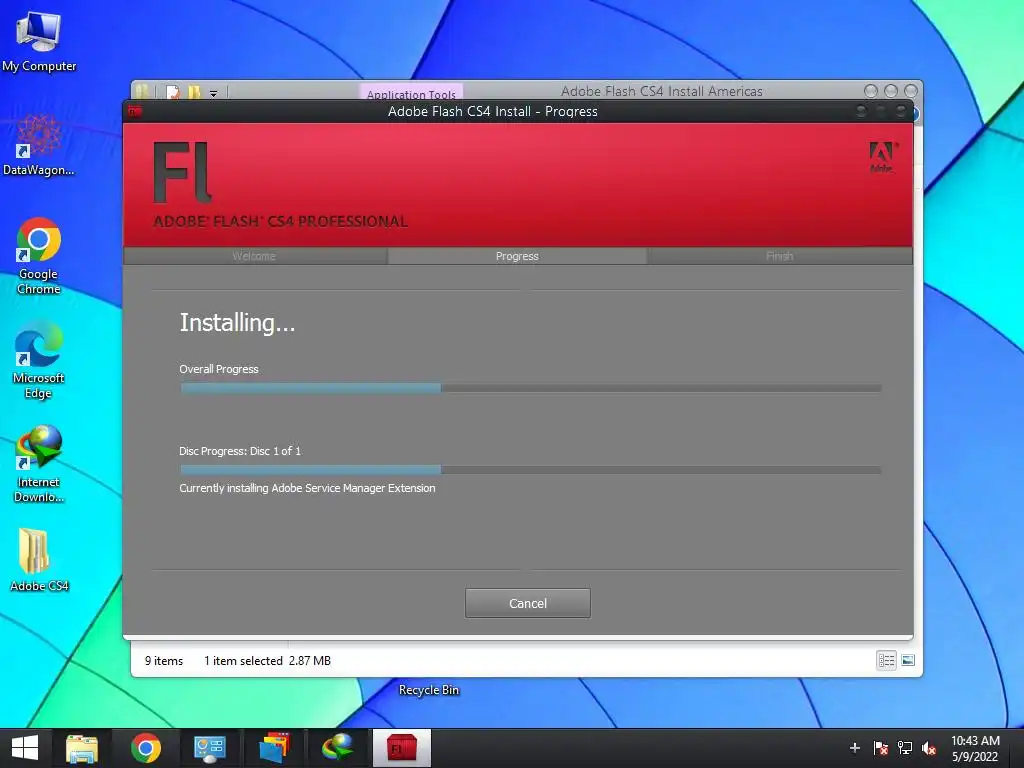The image size is (1024, 768).
Task: Switch Explorer window to large icons view
Action: pos(908,660)
